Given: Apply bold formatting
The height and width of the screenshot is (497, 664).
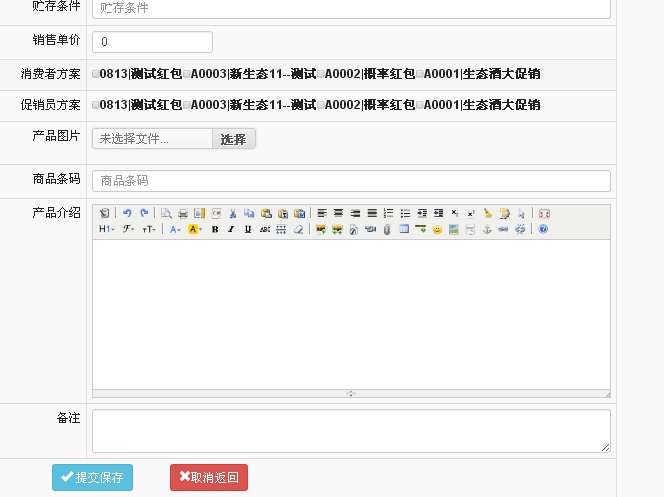Looking at the screenshot, I should coord(215,229).
